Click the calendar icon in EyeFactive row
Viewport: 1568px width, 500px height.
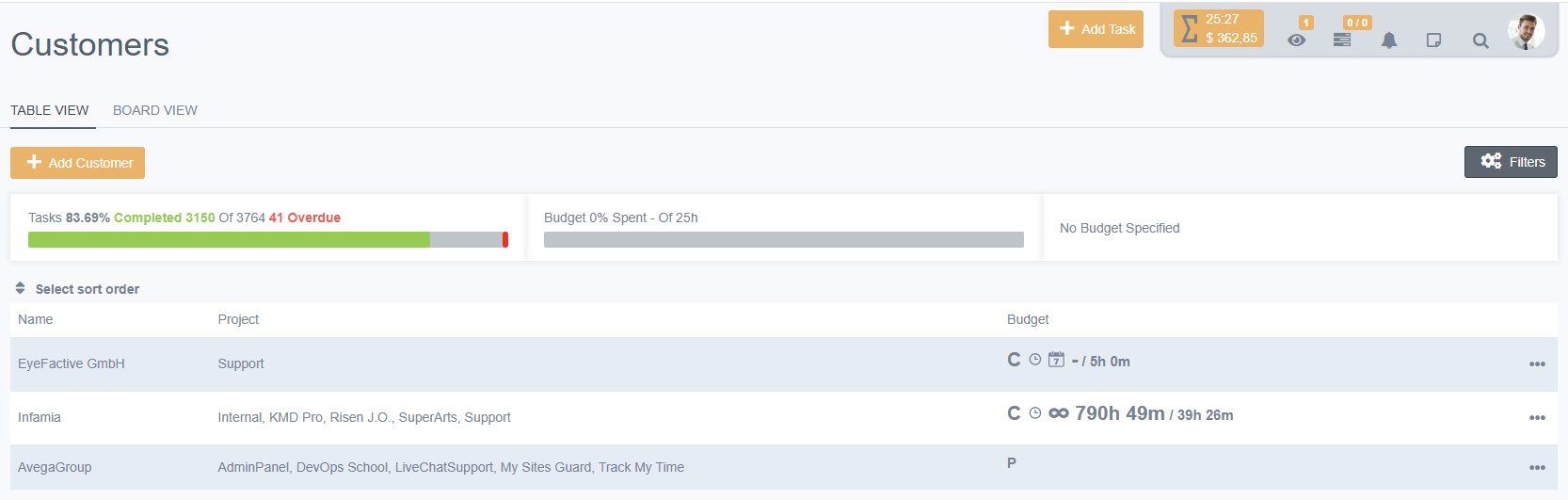tap(1057, 360)
